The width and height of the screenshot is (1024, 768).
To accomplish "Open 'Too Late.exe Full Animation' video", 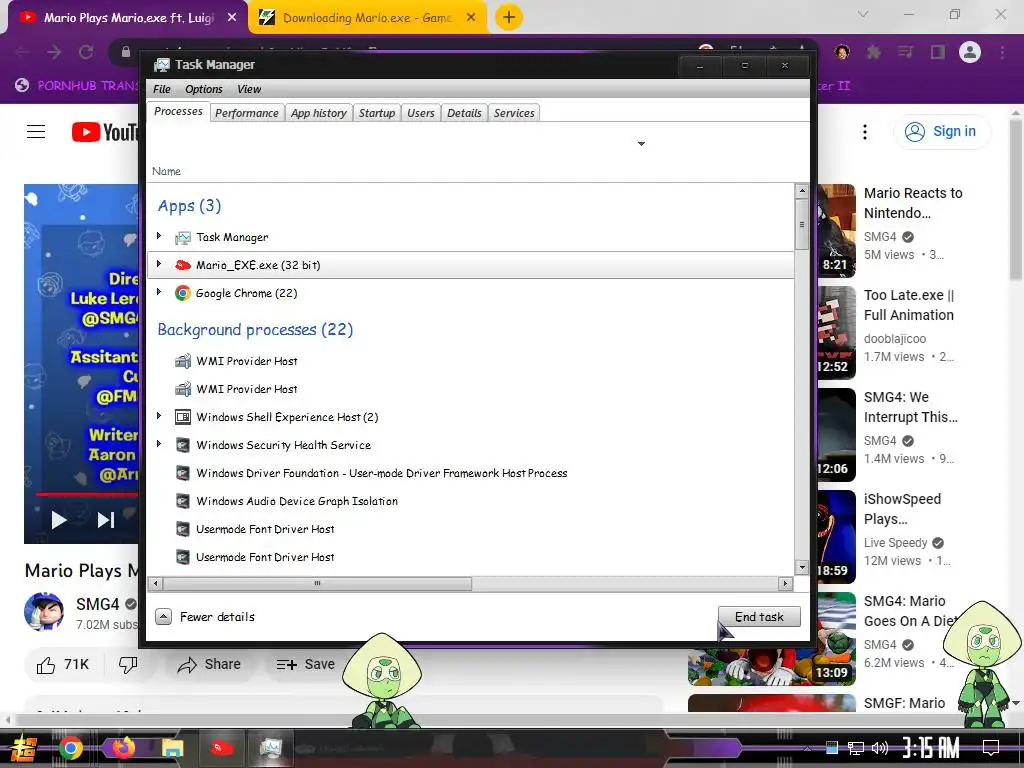I will [x=908, y=305].
